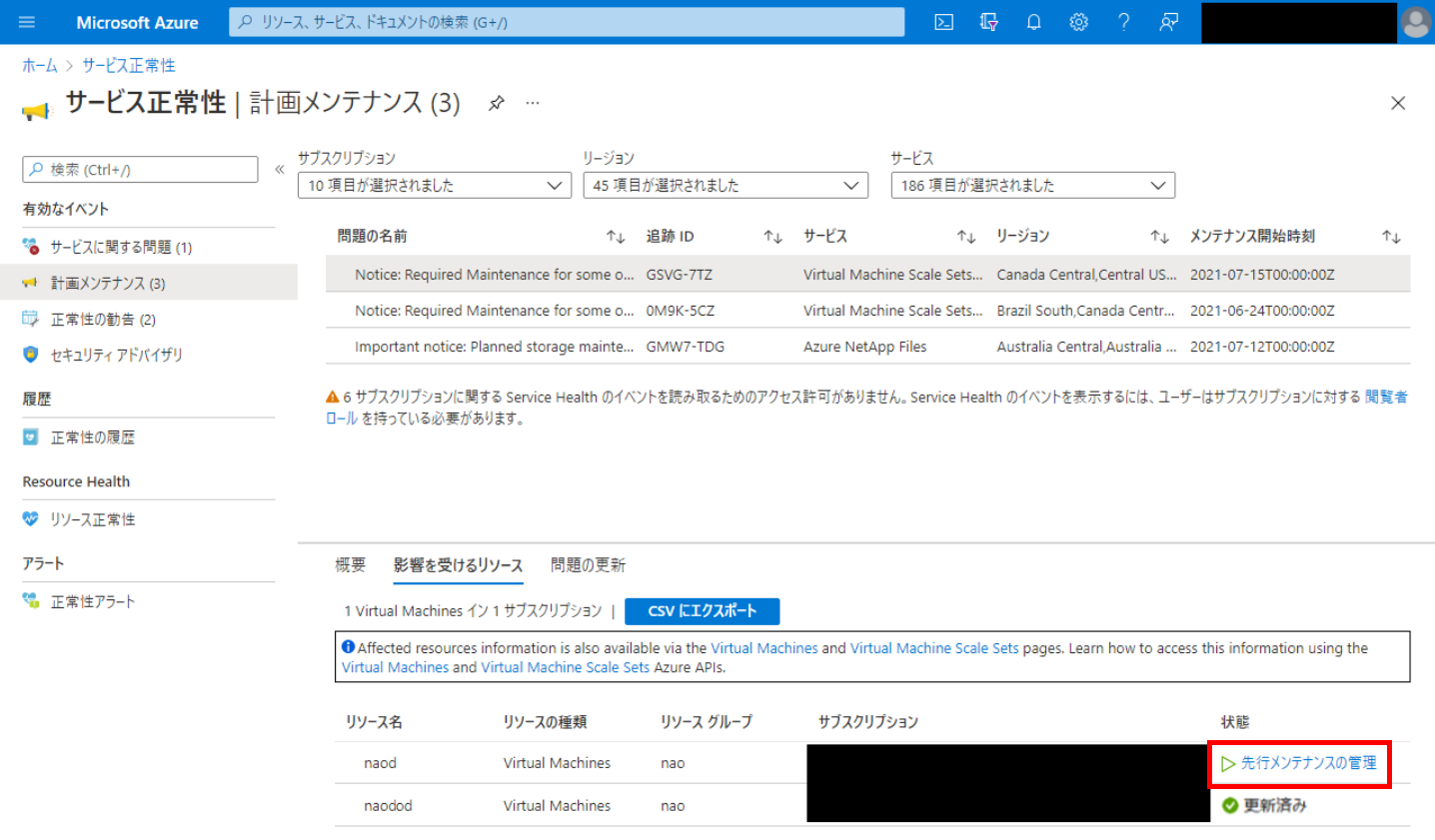Open portal settings gear

[x=1078, y=22]
